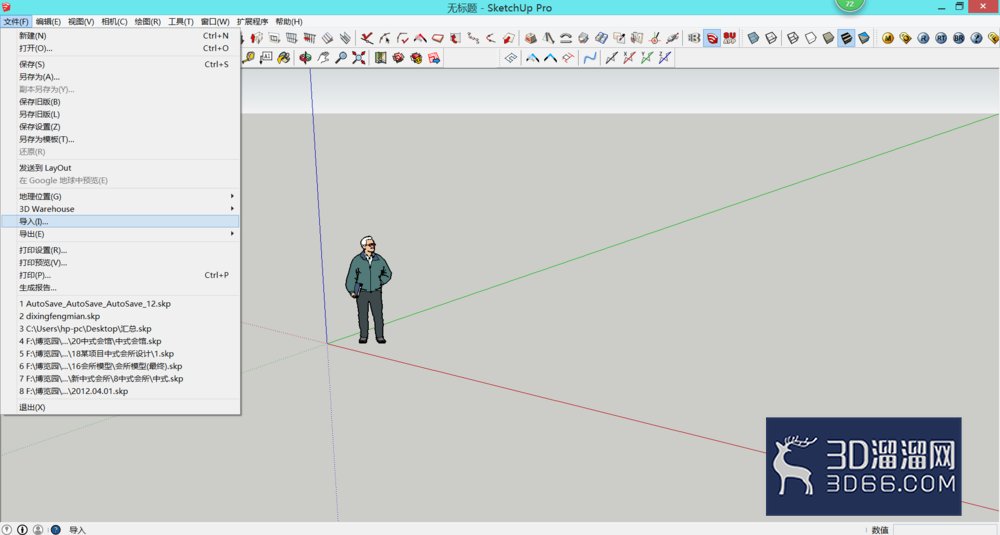
Task: Choose 另存为(A)... in the file menu
Action: point(121,77)
